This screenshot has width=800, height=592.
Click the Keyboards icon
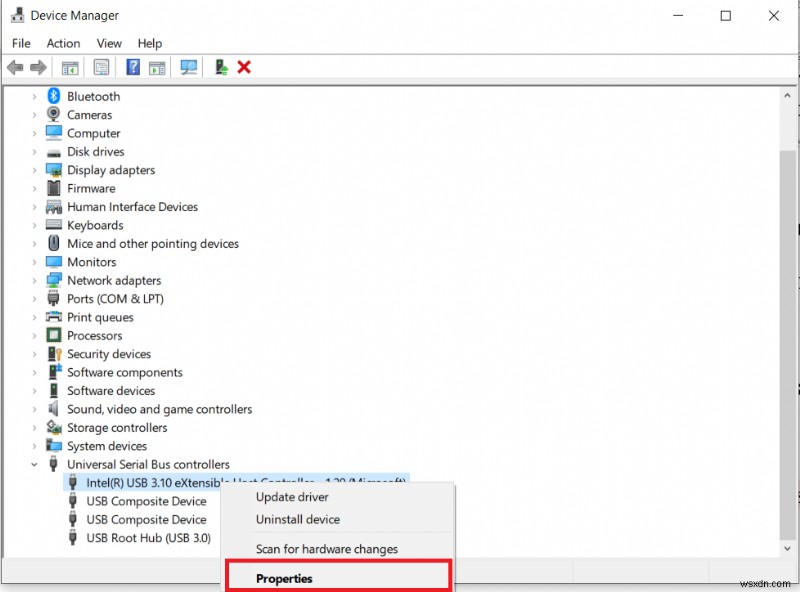point(54,225)
